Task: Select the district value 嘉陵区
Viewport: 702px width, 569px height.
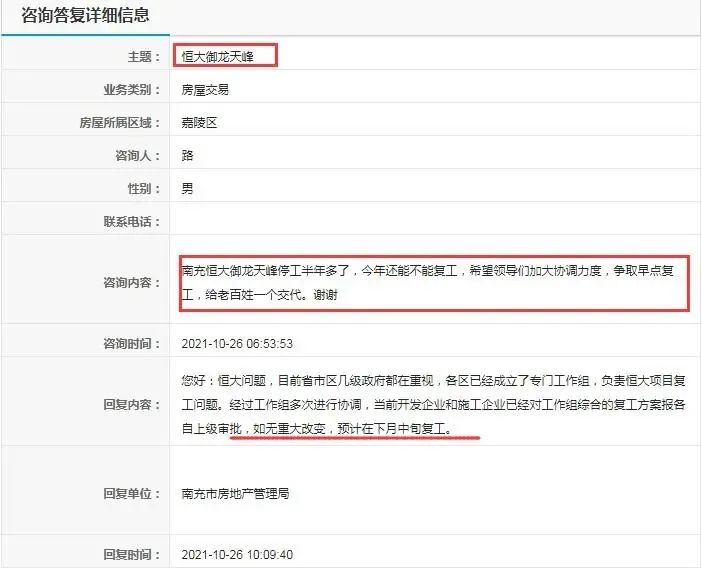Action: coord(199,123)
